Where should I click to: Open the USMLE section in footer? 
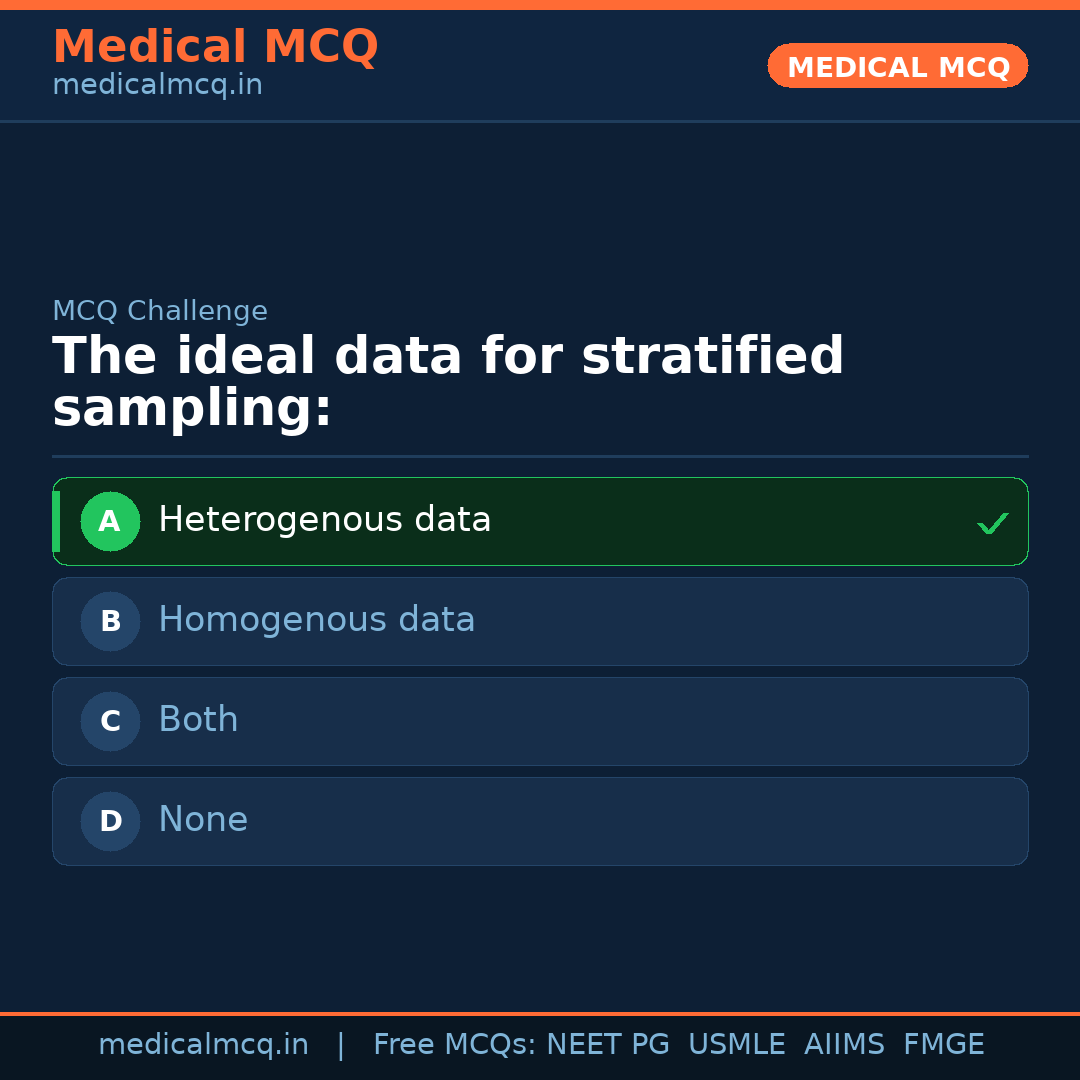pos(737,1044)
